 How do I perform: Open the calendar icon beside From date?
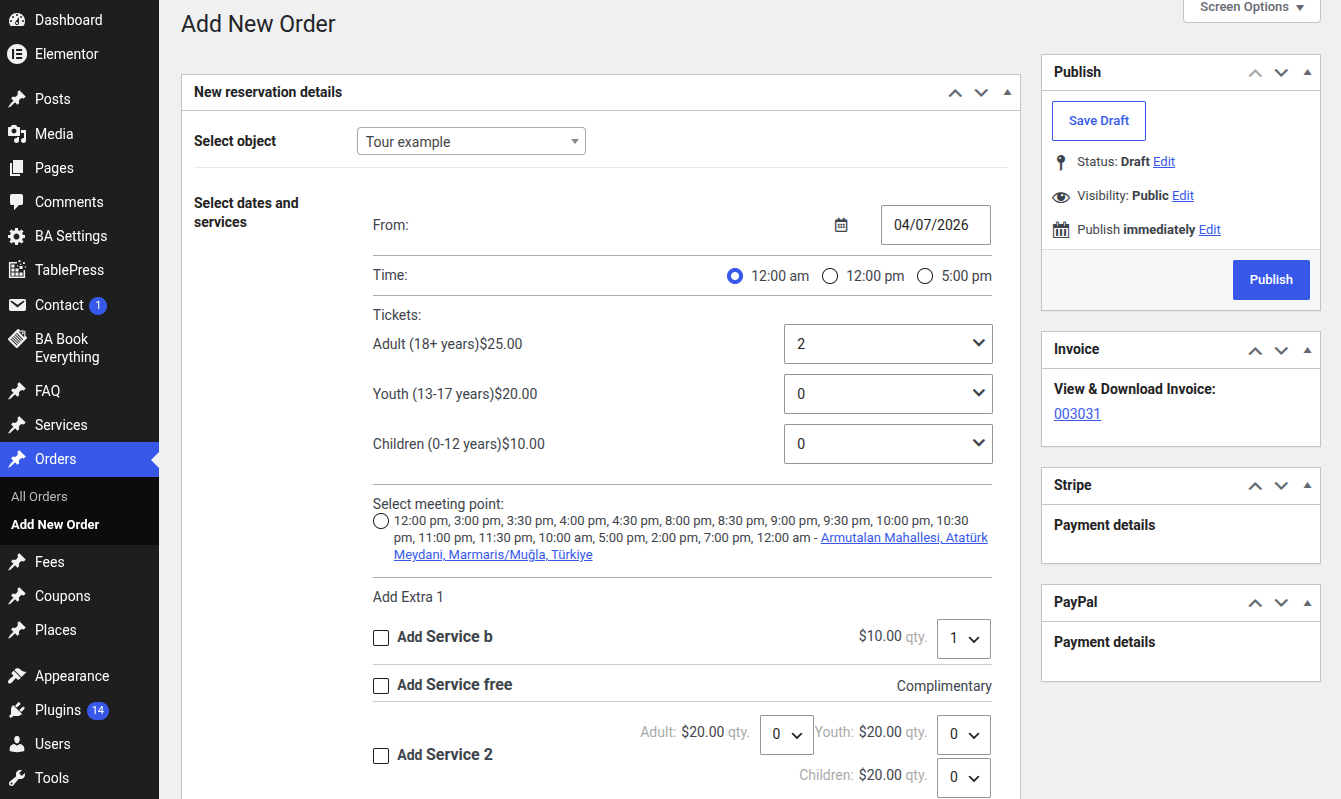click(841, 225)
